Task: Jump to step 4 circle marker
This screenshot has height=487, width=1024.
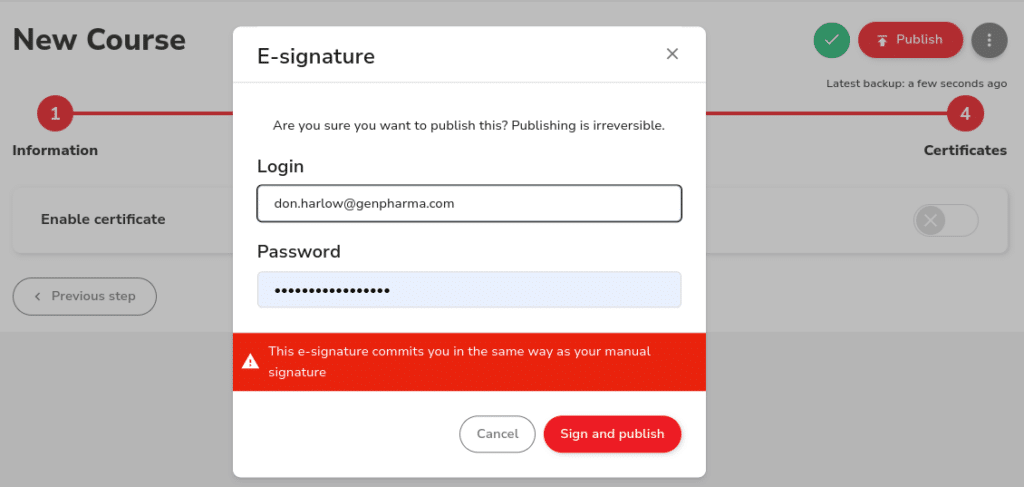Action: [965, 114]
